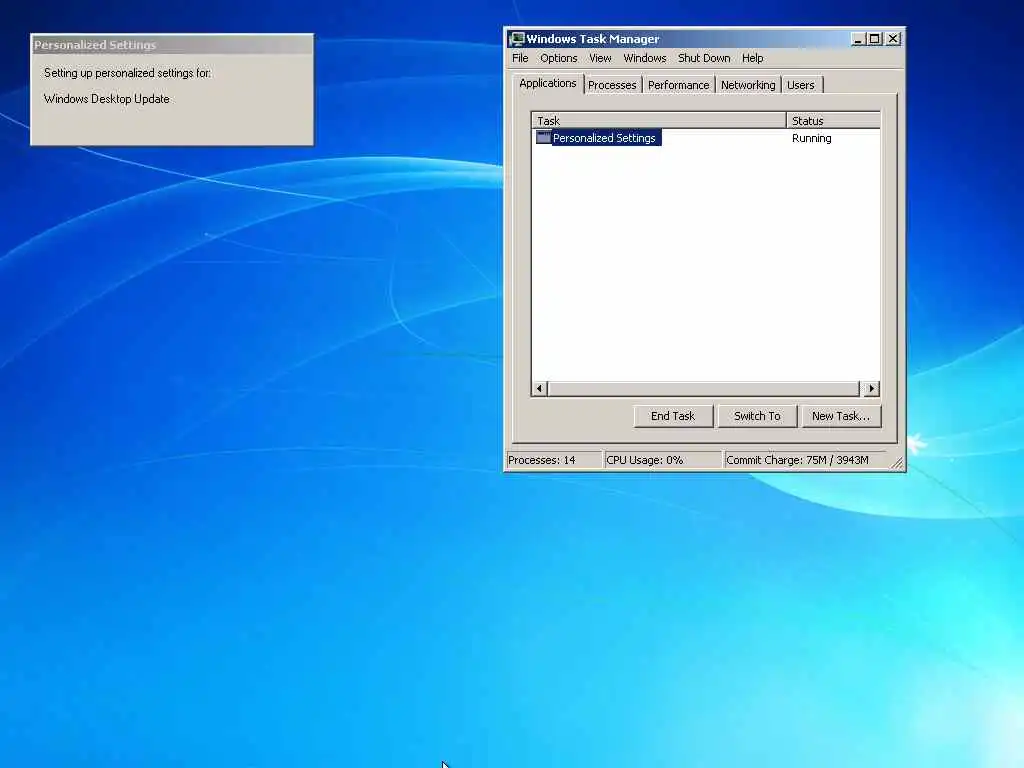Select the Personalized Settings task row
This screenshot has height=768, width=1024.
706,138
